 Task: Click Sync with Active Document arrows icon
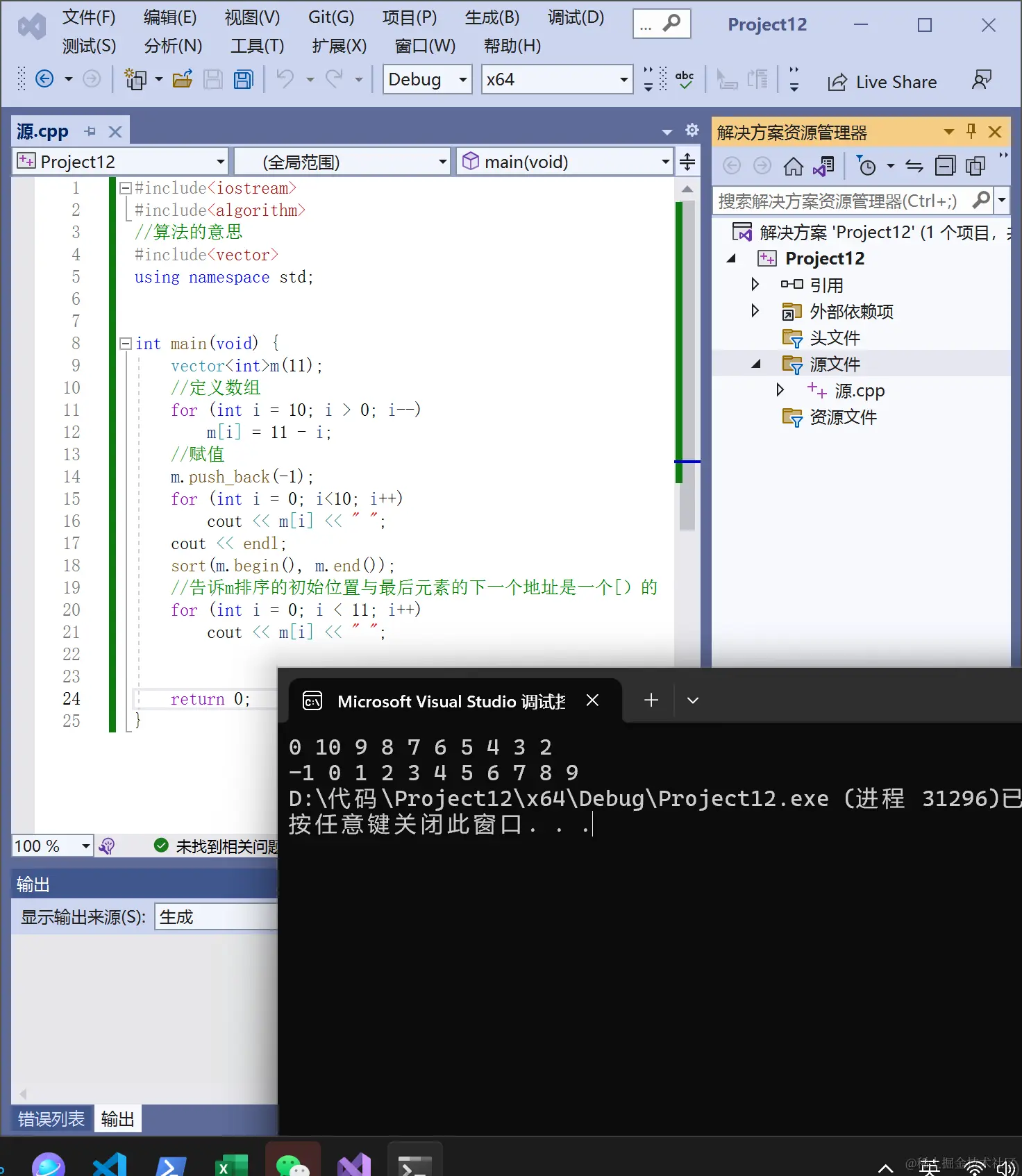[914, 166]
